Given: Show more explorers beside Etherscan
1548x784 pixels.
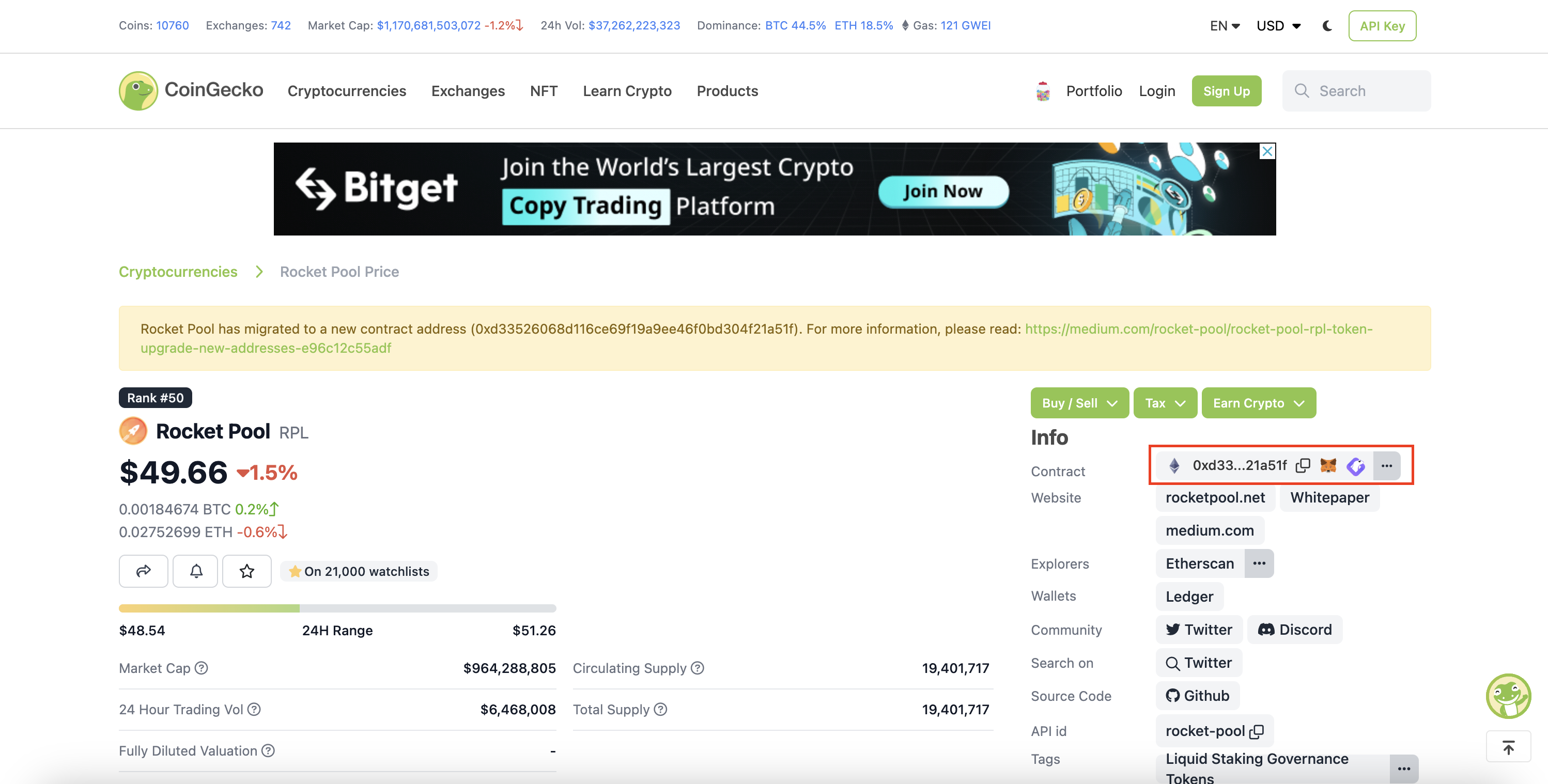Looking at the screenshot, I should 1259,563.
